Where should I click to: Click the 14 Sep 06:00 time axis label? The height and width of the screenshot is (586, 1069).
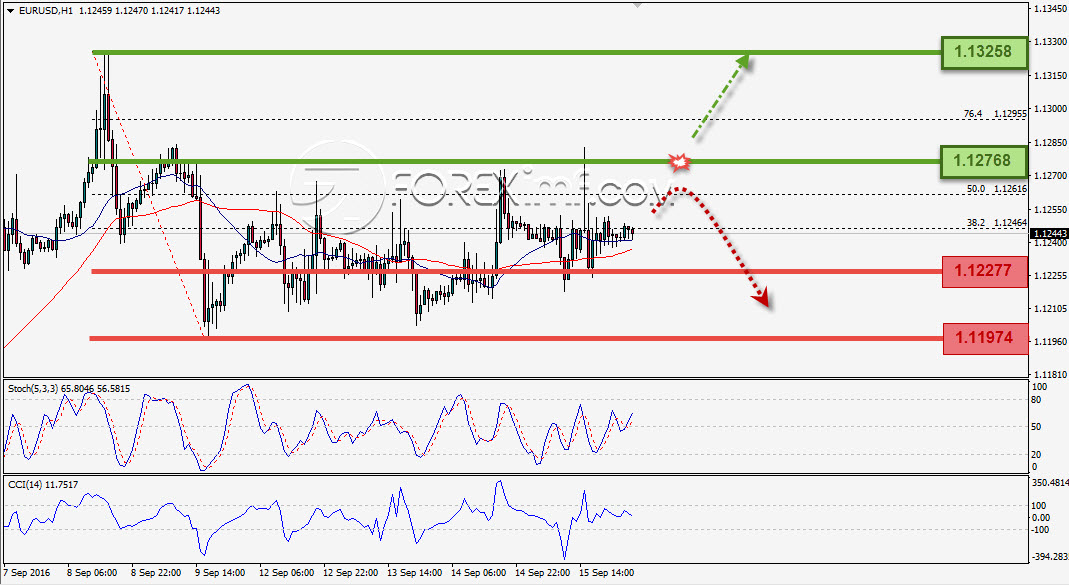(479, 572)
